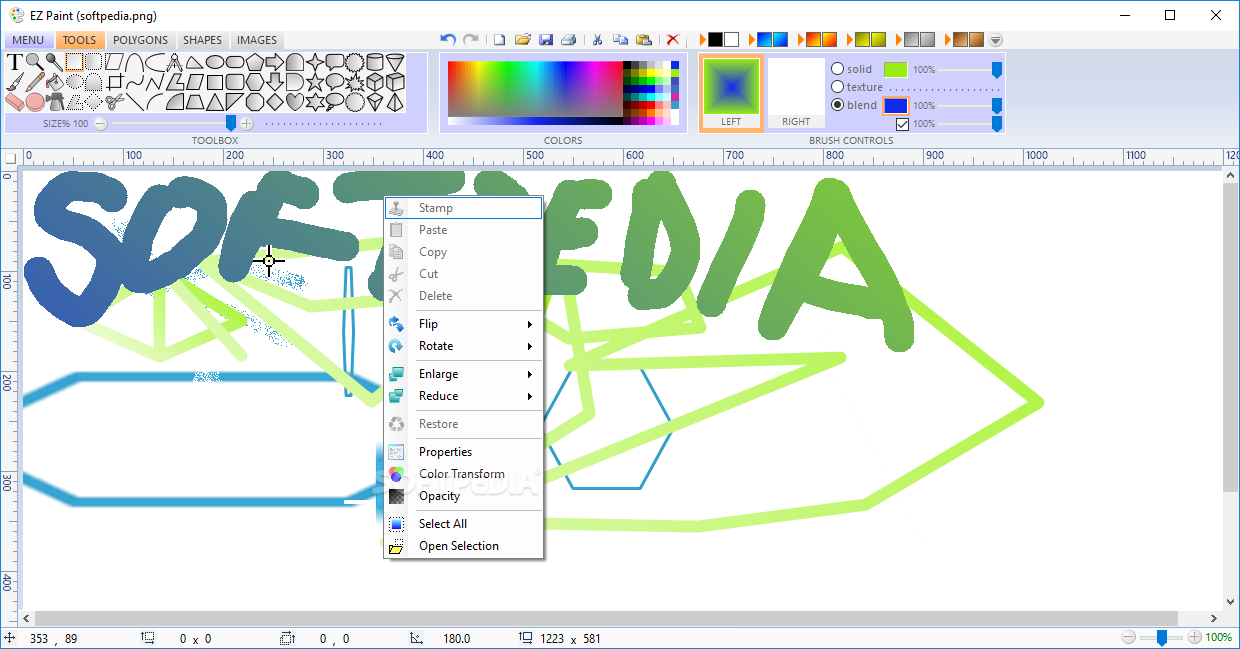The width and height of the screenshot is (1240, 649).
Task: Select the spray can tool
Action: [x=54, y=102]
